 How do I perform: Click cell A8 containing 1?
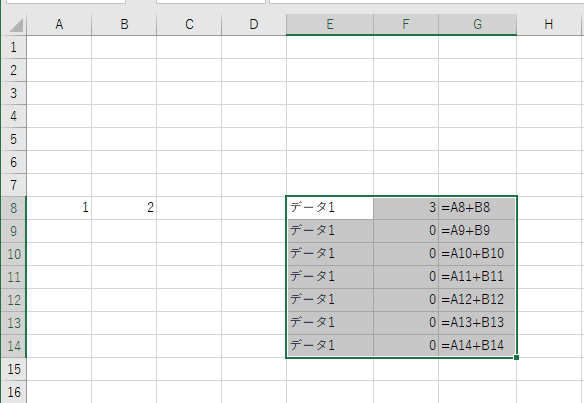click(59, 207)
